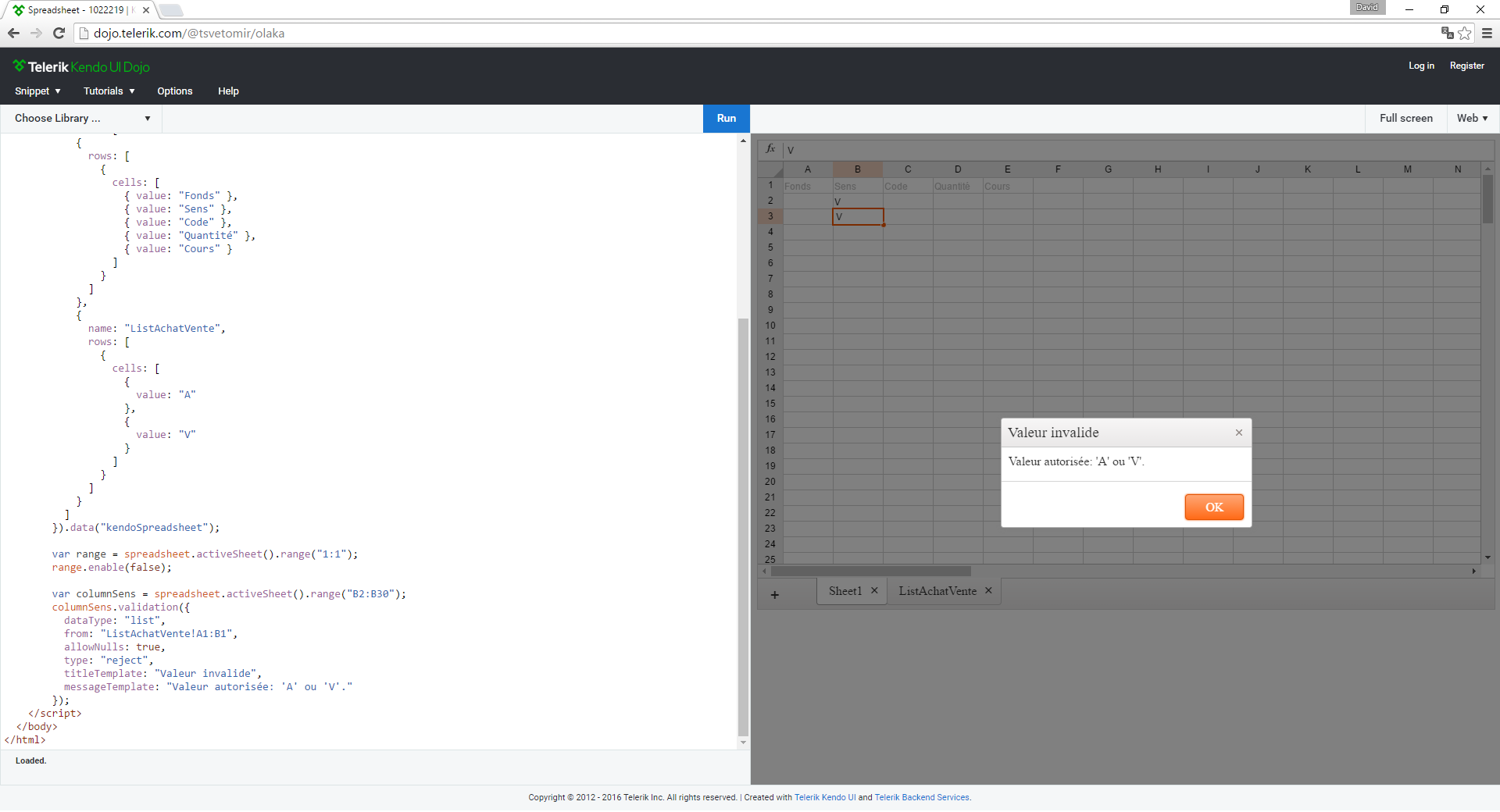Click the code editor scroll-up arrow
This screenshot has height=812, width=1500.
(743, 141)
